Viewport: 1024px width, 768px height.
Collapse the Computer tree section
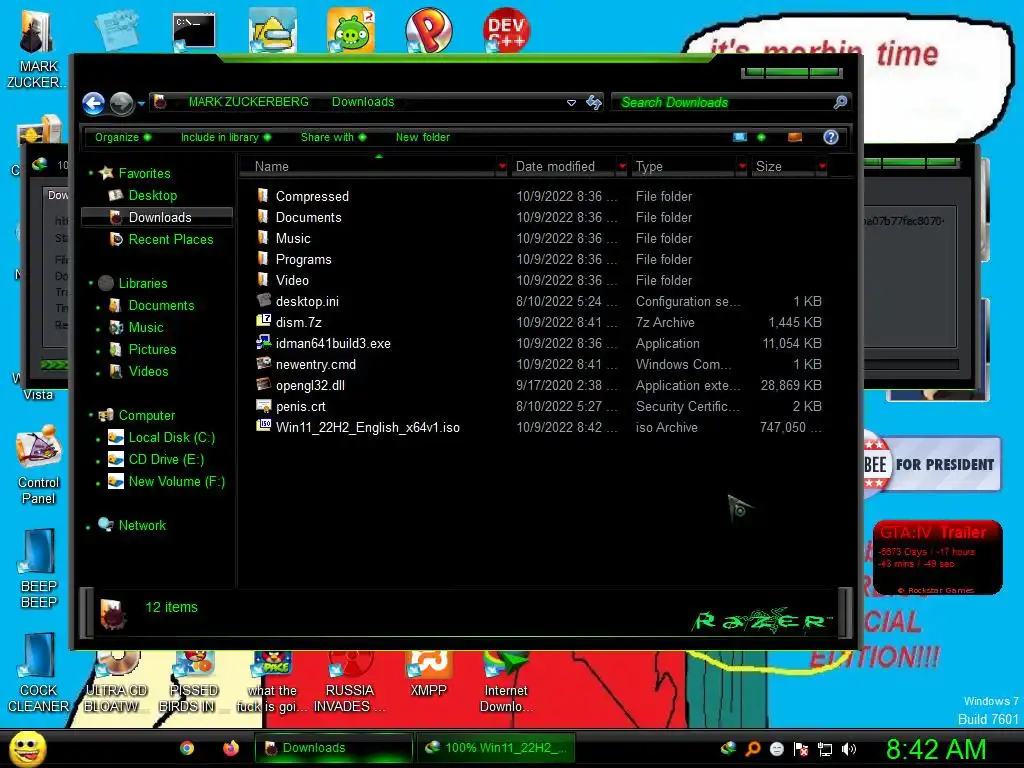91,415
